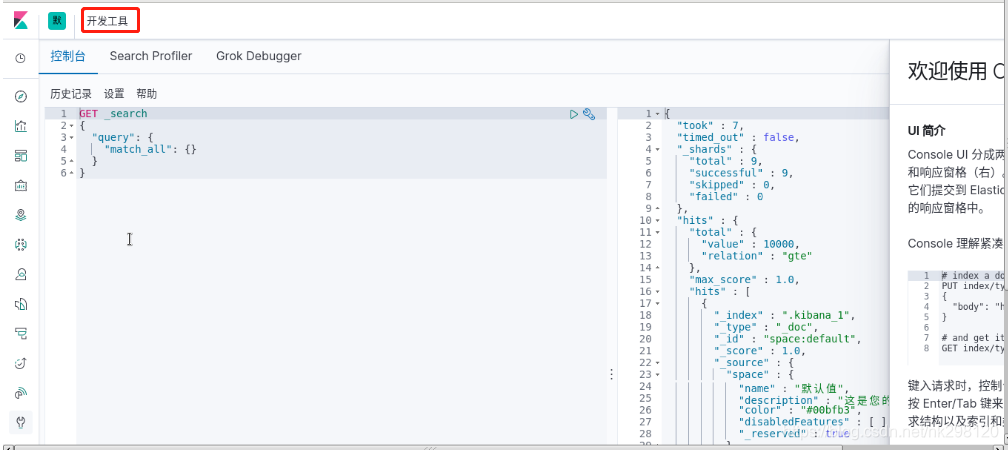Collapse hits array fold arrow line 16
Screen dimensions: 1008x450
(658, 291)
